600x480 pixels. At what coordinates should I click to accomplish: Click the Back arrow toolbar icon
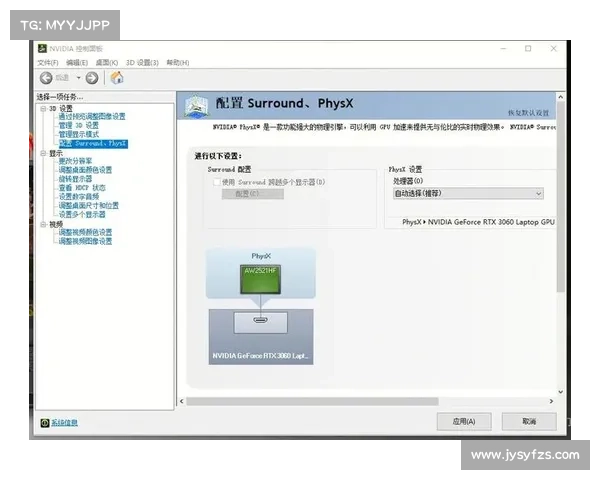pyautogui.click(x=46, y=78)
